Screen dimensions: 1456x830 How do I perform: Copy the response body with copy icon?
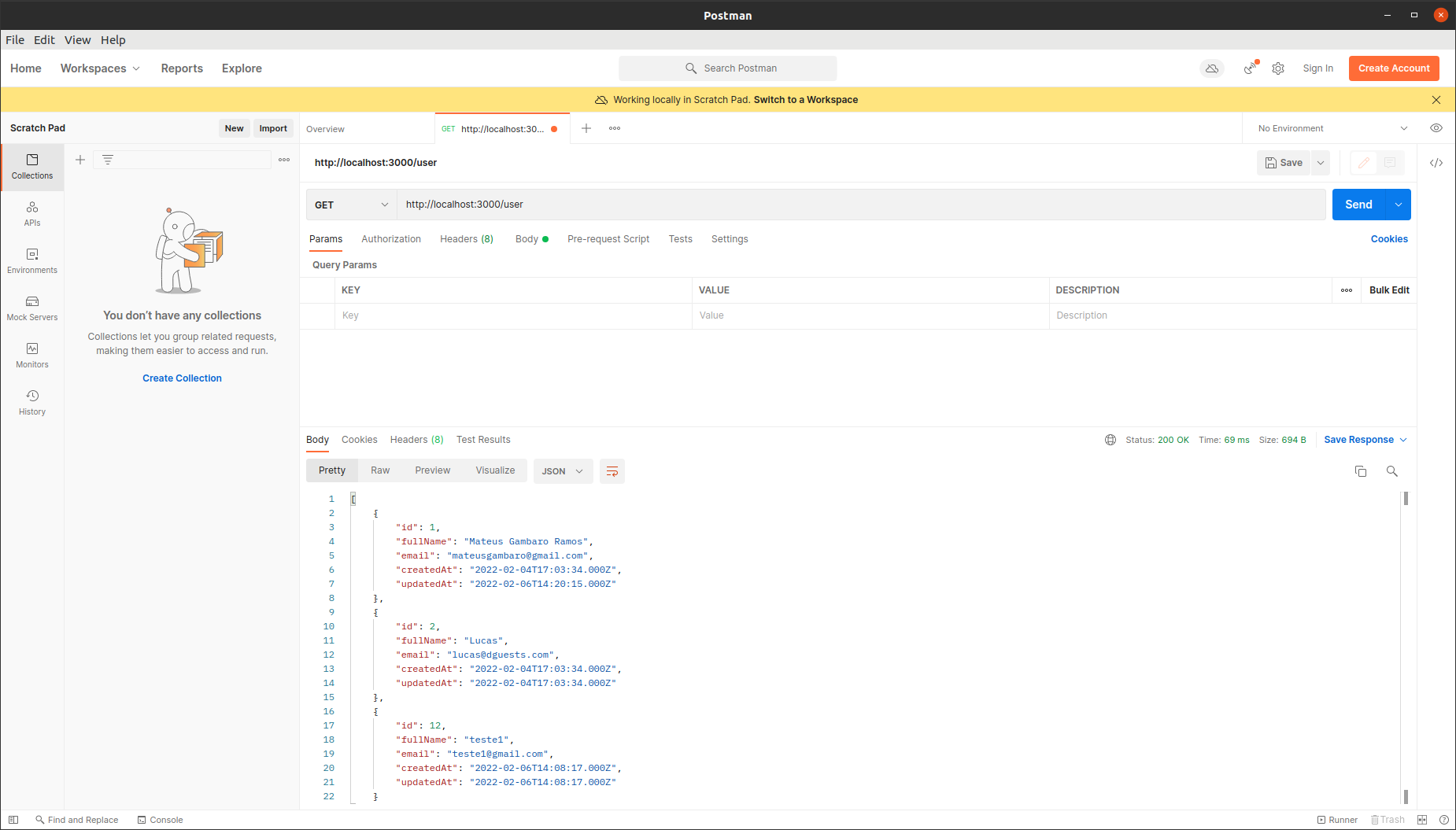click(x=1361, y=471)
